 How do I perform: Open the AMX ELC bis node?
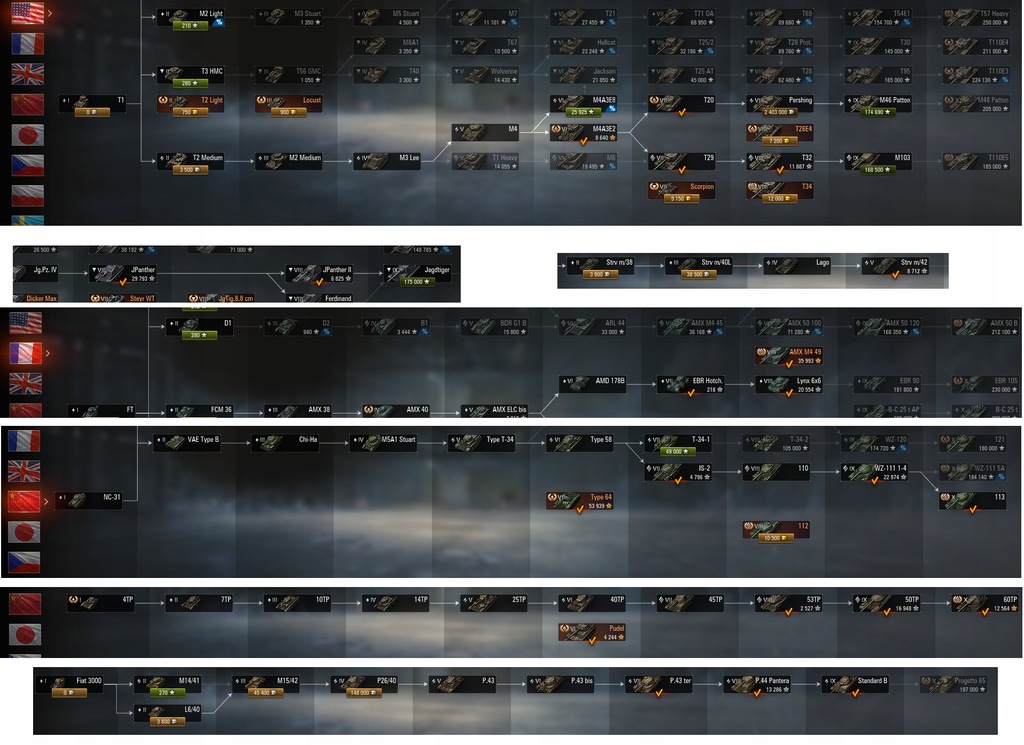495,411
